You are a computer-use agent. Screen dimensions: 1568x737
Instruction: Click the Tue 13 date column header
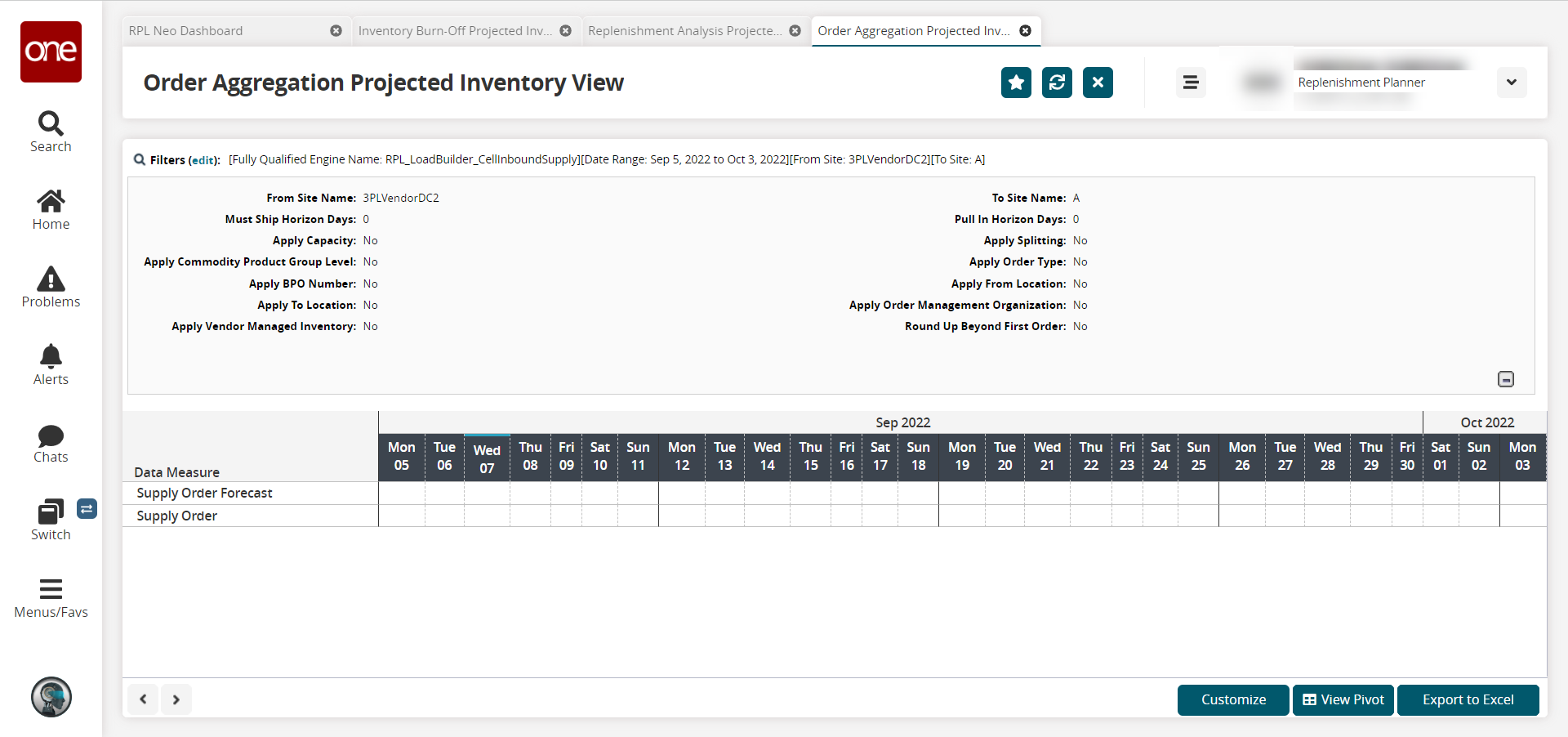click(724, 457)
